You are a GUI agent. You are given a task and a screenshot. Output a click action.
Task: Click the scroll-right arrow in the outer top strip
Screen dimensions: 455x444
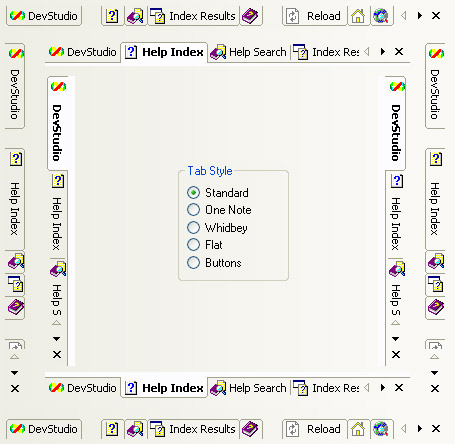[x=420, y=15]
